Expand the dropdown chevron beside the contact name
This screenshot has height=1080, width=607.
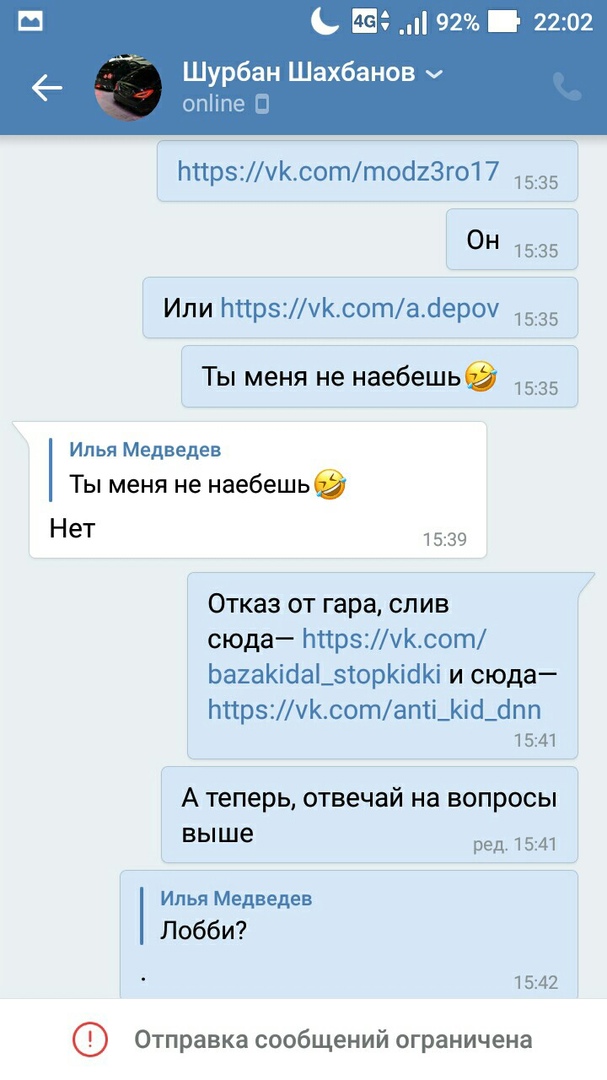(x=435, y=73)
